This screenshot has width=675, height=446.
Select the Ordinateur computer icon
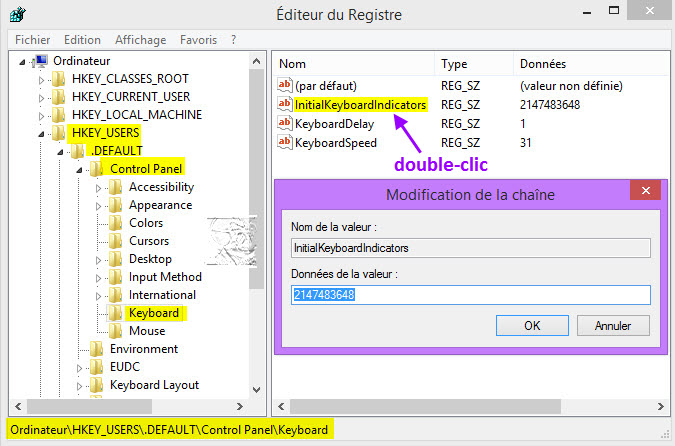pos(41,61)
